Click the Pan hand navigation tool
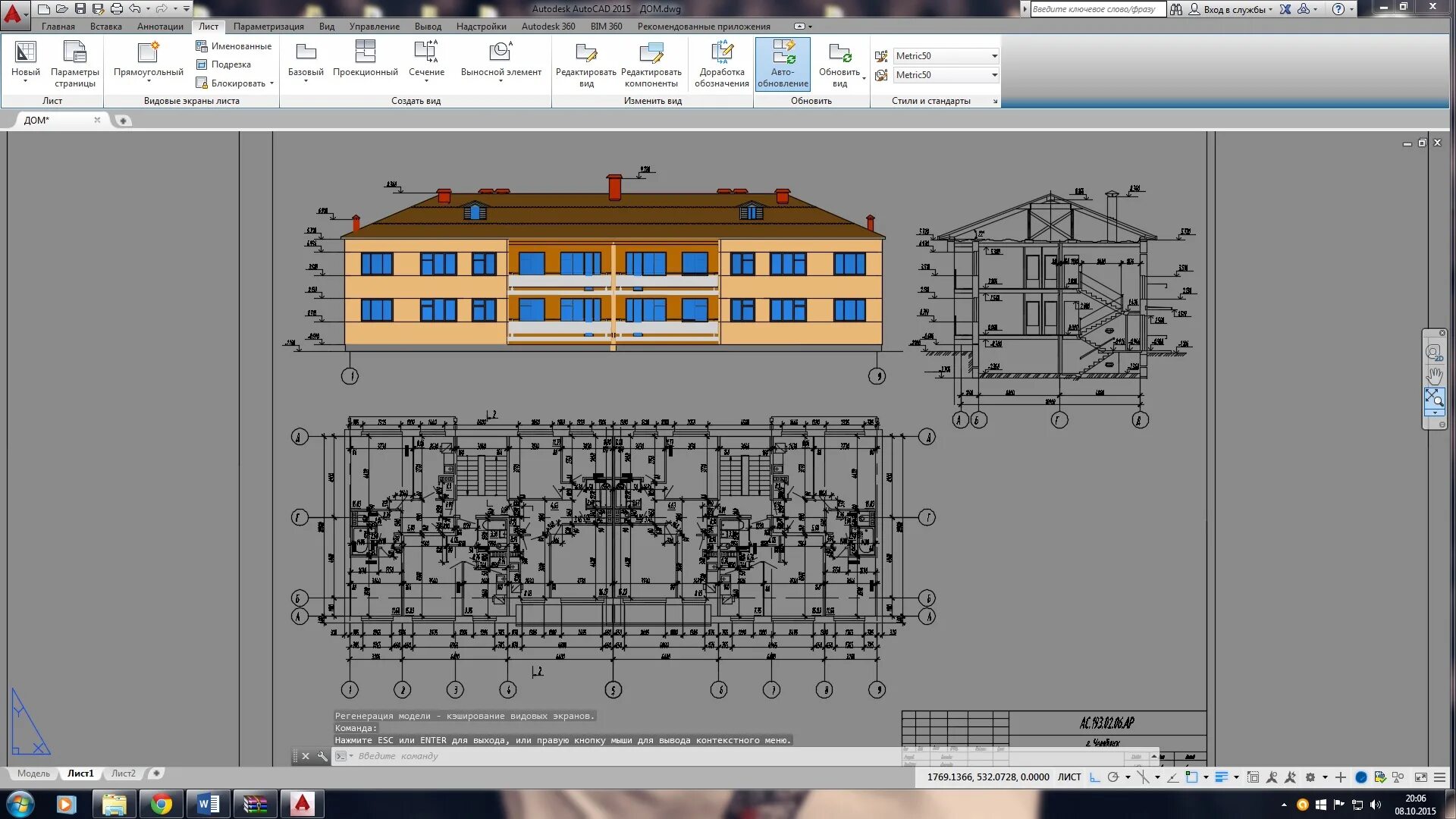The image size is (1456, 819). (1434, 376)
